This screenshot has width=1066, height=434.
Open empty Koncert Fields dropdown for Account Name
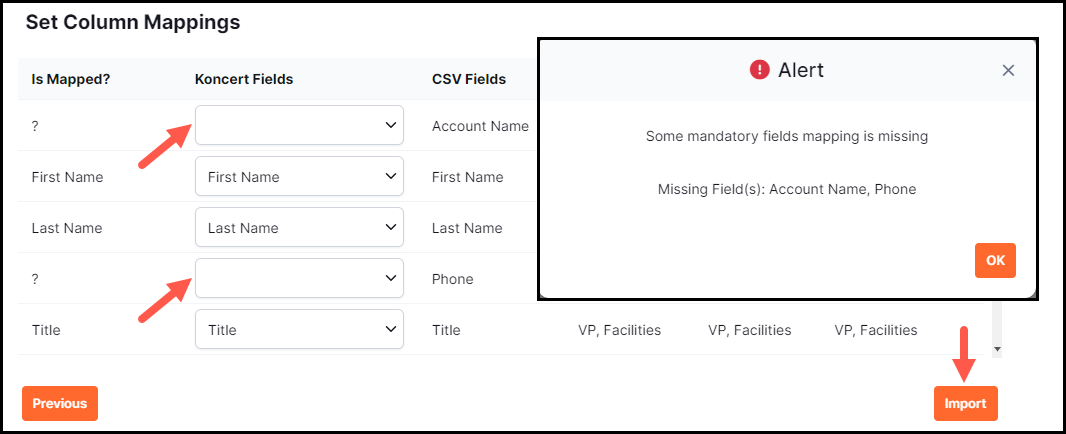point(299,125)
